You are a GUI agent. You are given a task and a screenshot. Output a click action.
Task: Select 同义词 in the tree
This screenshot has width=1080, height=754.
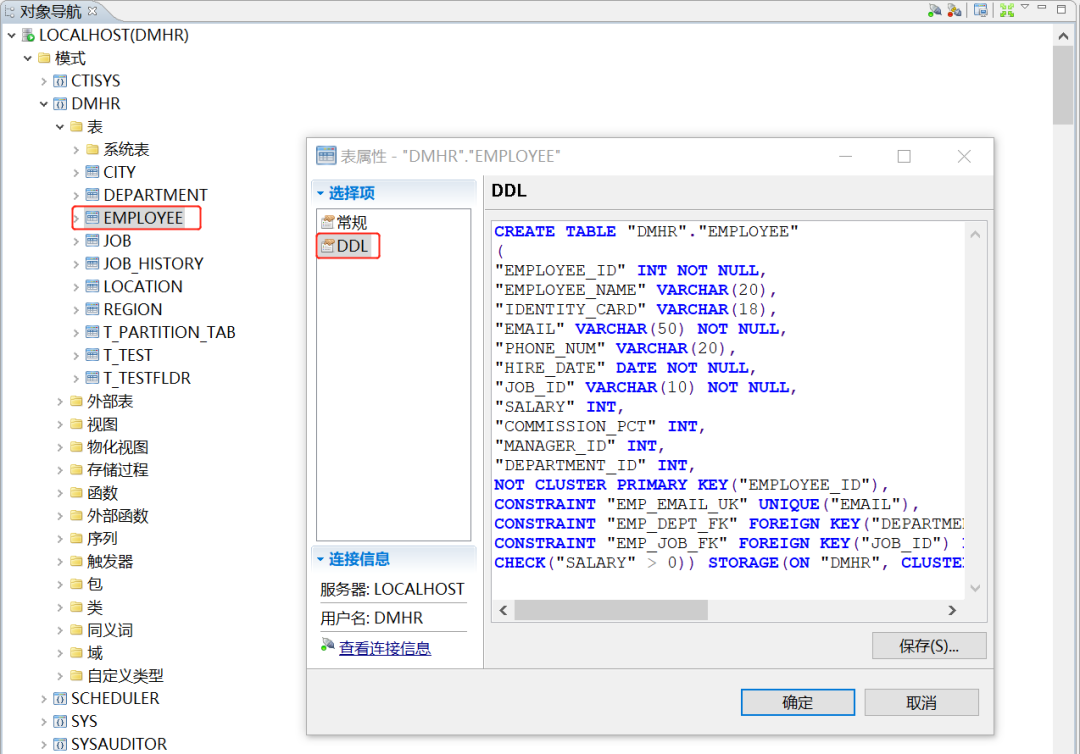coord(110,630)
